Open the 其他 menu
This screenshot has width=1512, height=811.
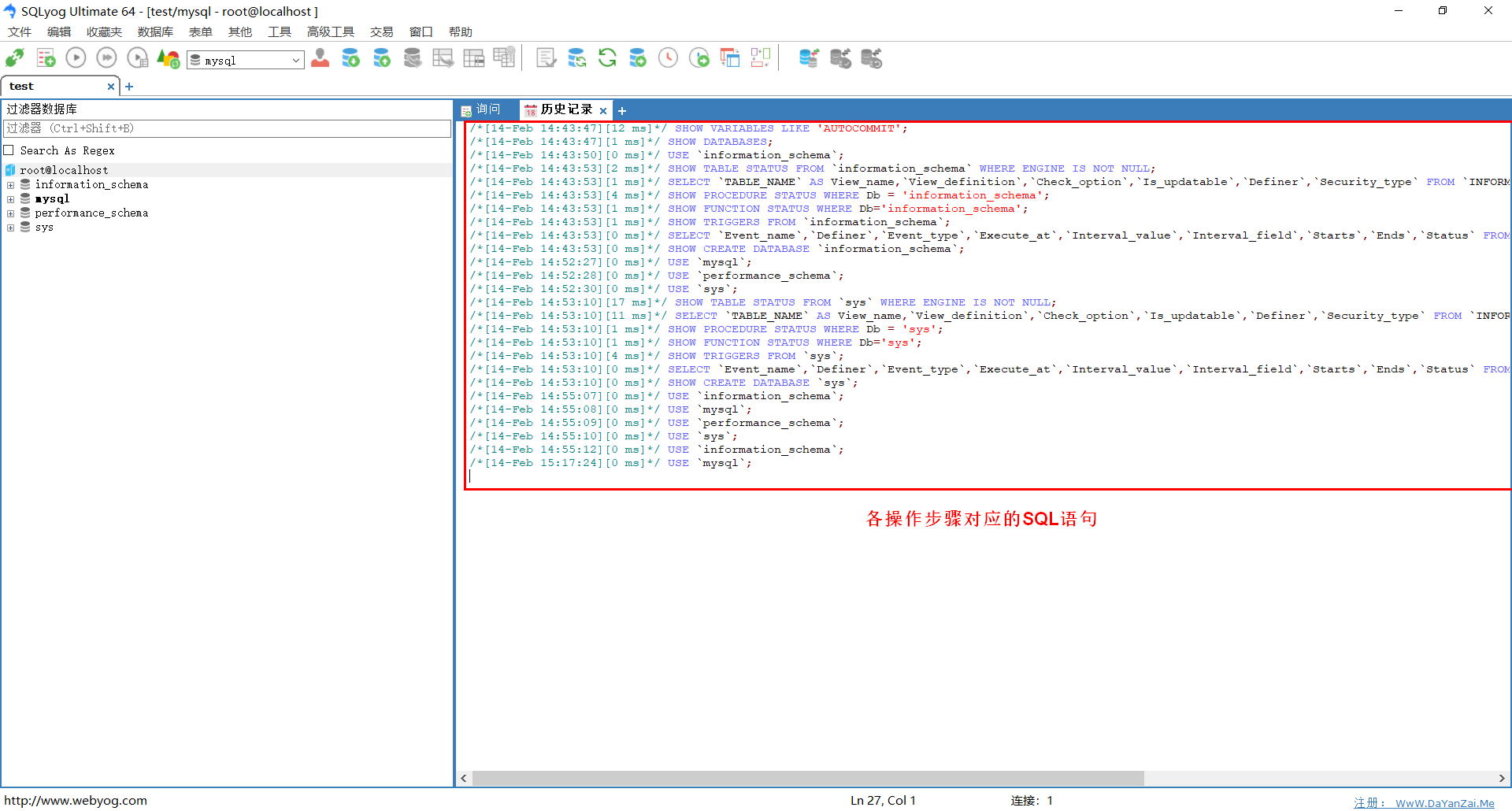click(240, 31)
